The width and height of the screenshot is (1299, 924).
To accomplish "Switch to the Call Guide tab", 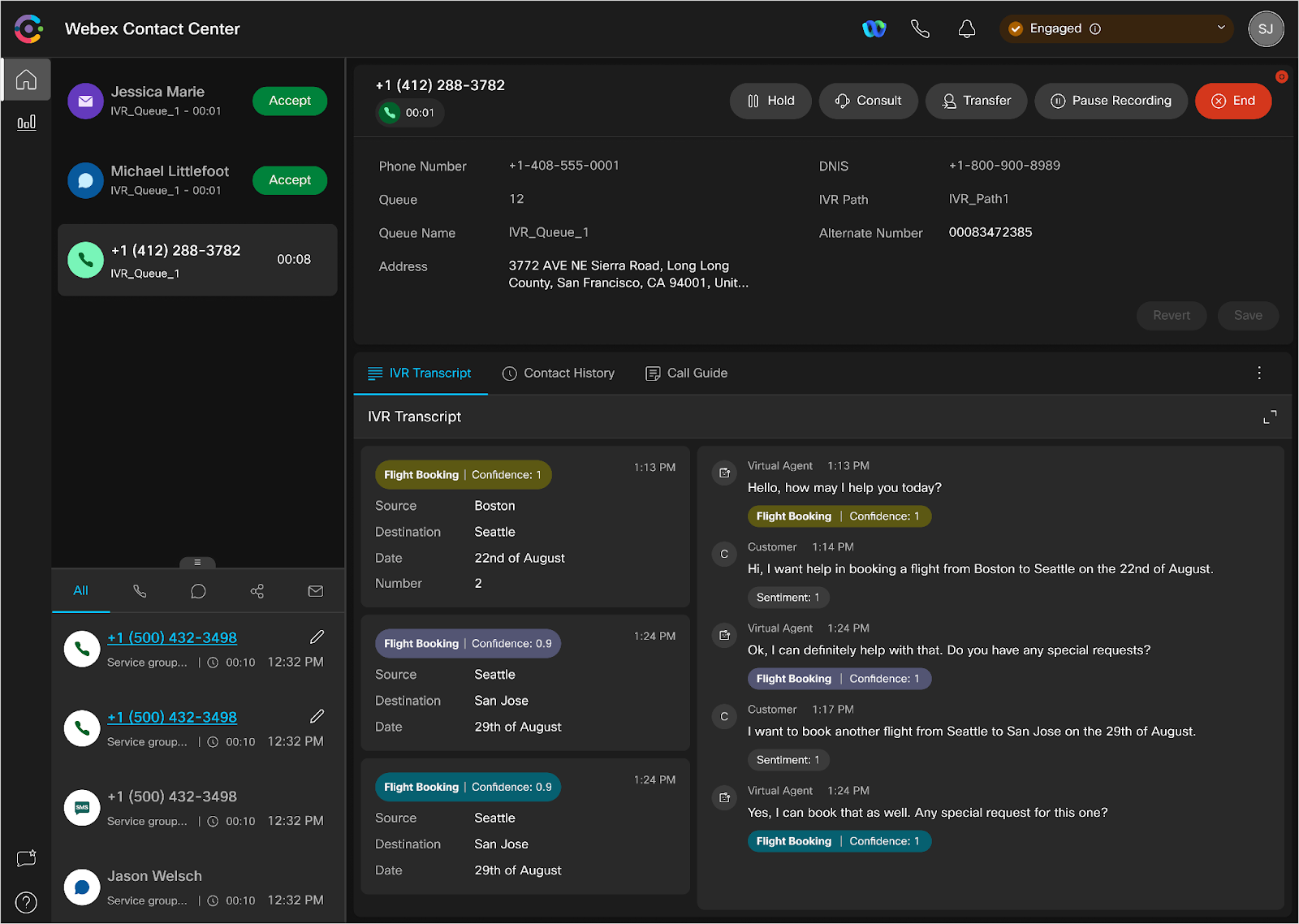I will point(686,373).
